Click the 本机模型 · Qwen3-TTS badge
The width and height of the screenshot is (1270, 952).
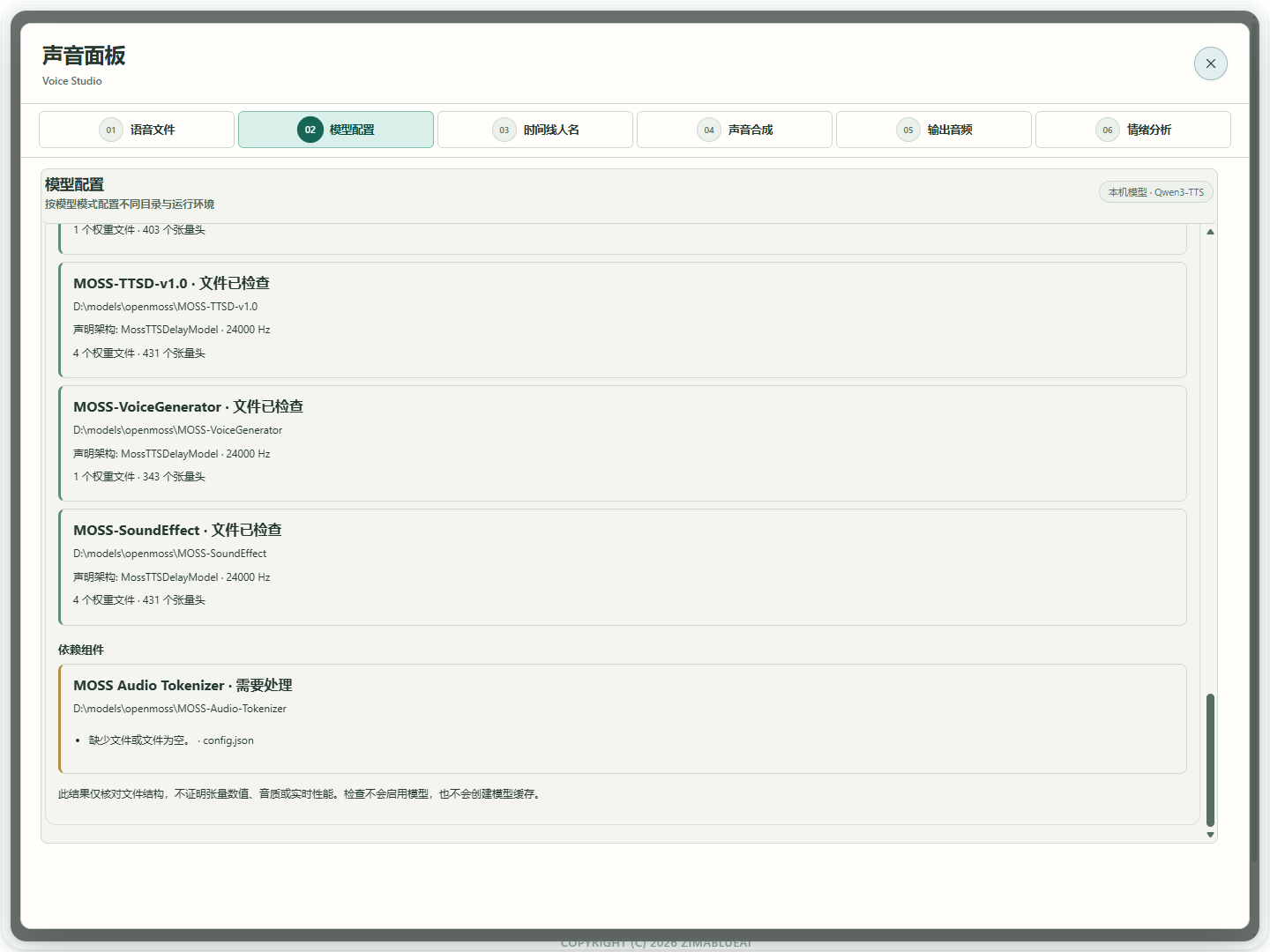point(1156,192)
